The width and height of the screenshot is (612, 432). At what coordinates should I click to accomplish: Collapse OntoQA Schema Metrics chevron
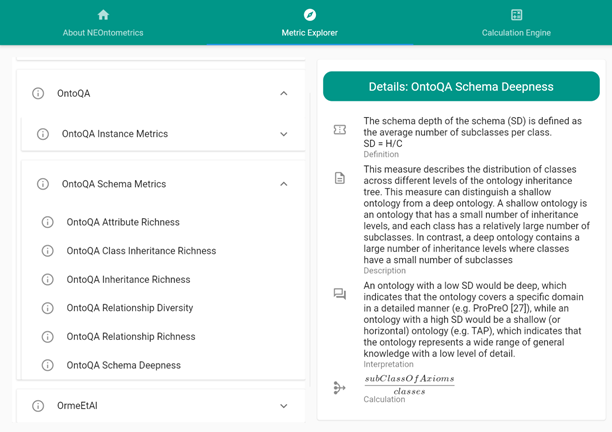tap(284, 184)
